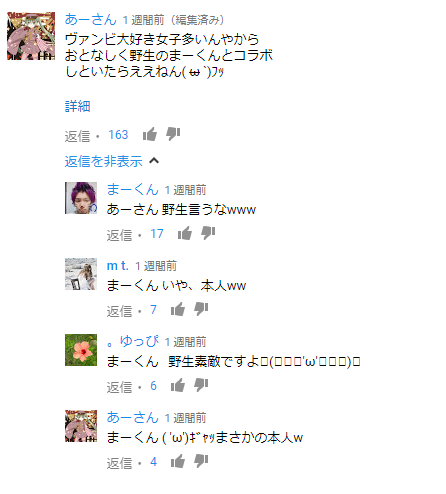Like ゆっぴ's reply with 6 likes
This screenshot has width=446, height=494.
[178, 385]
